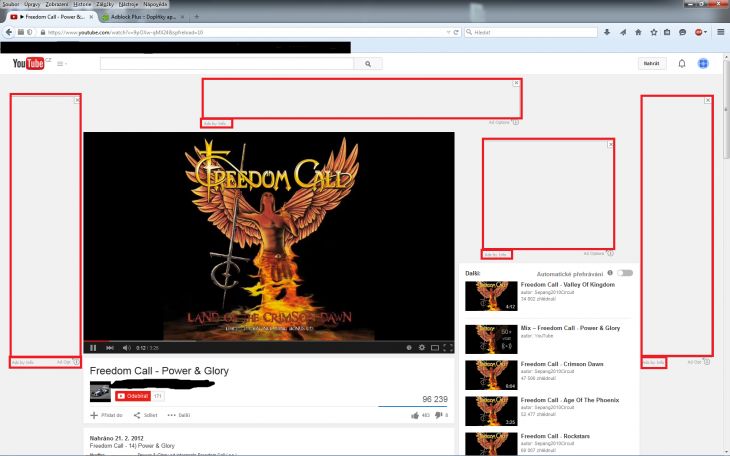This screenshot has height=456, width=730.
Task: Open the Historie menu
Action: coord(82,4)
